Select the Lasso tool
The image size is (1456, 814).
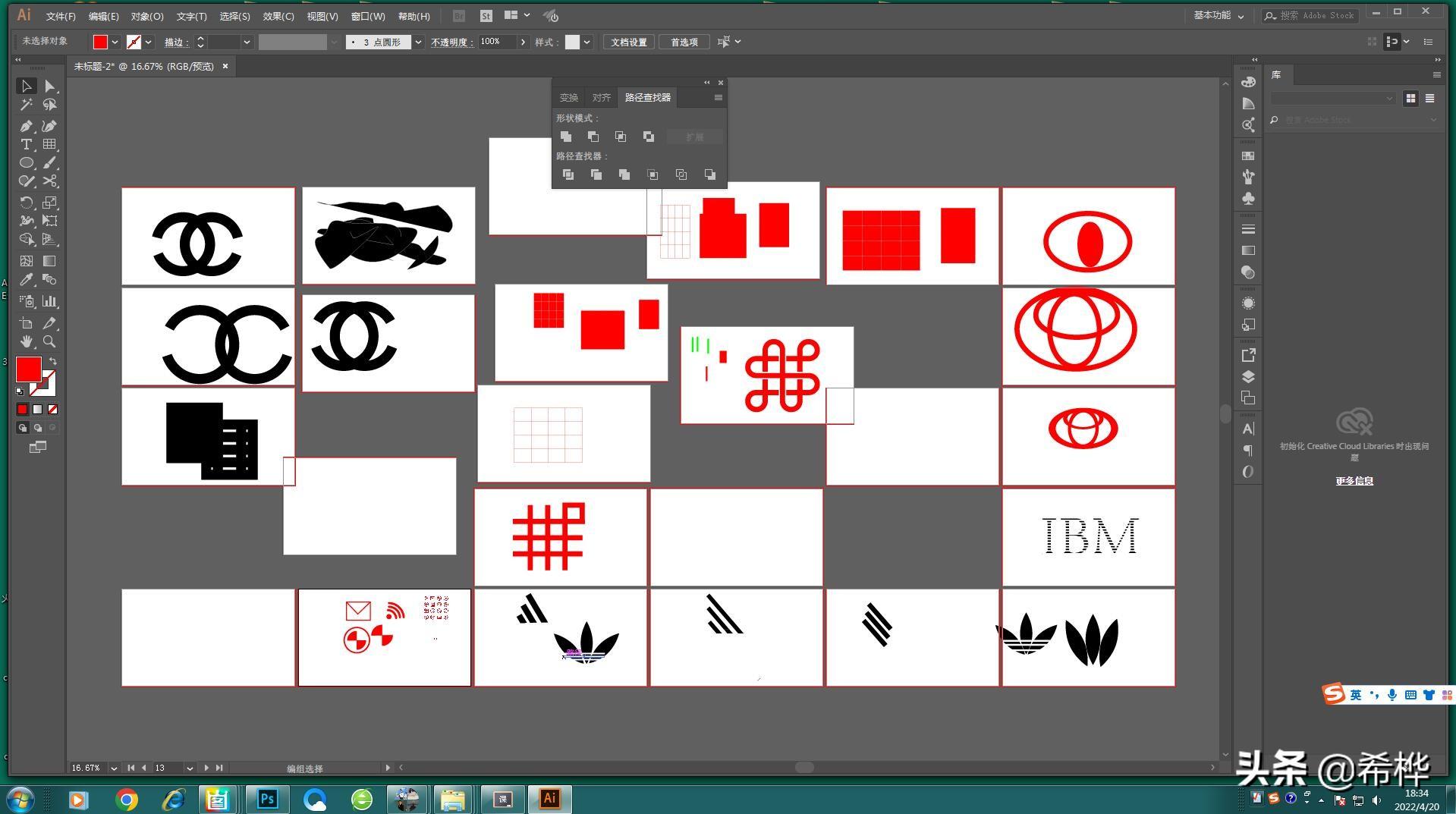tap(49, 105)
